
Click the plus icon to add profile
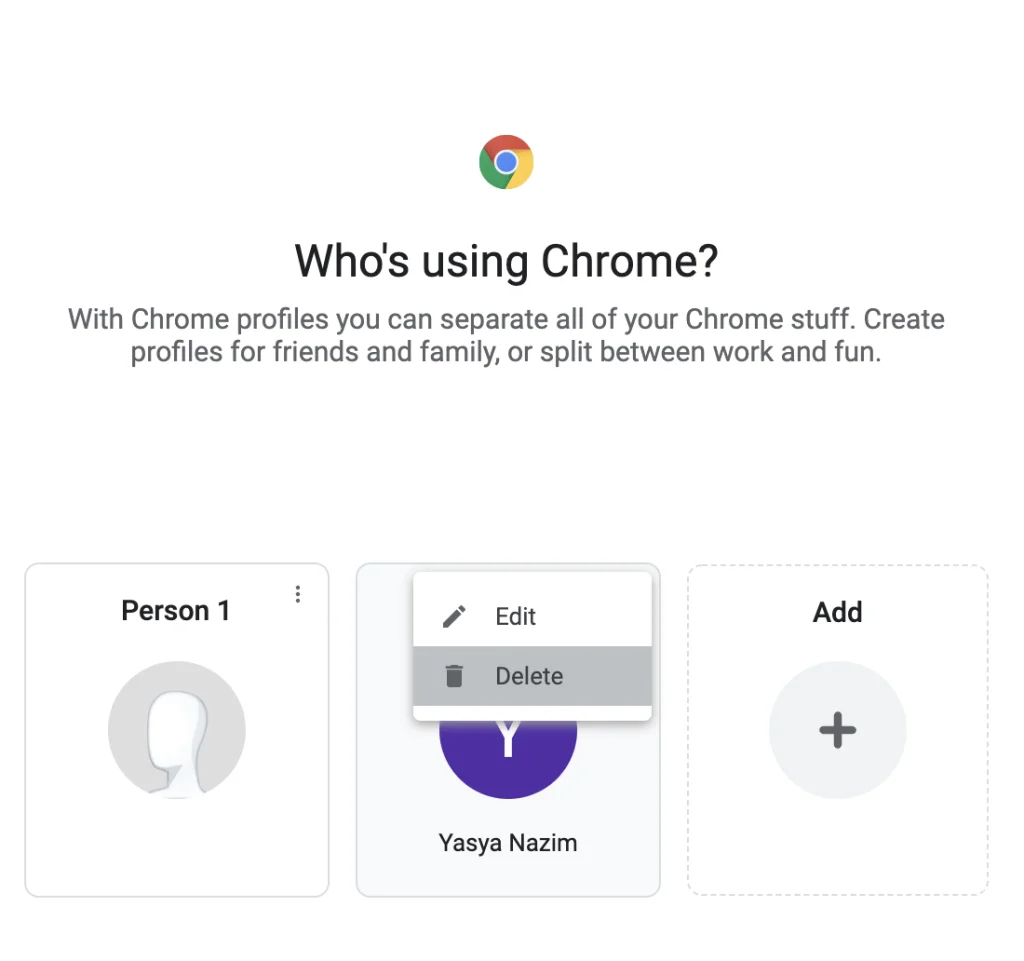point(837,730)
